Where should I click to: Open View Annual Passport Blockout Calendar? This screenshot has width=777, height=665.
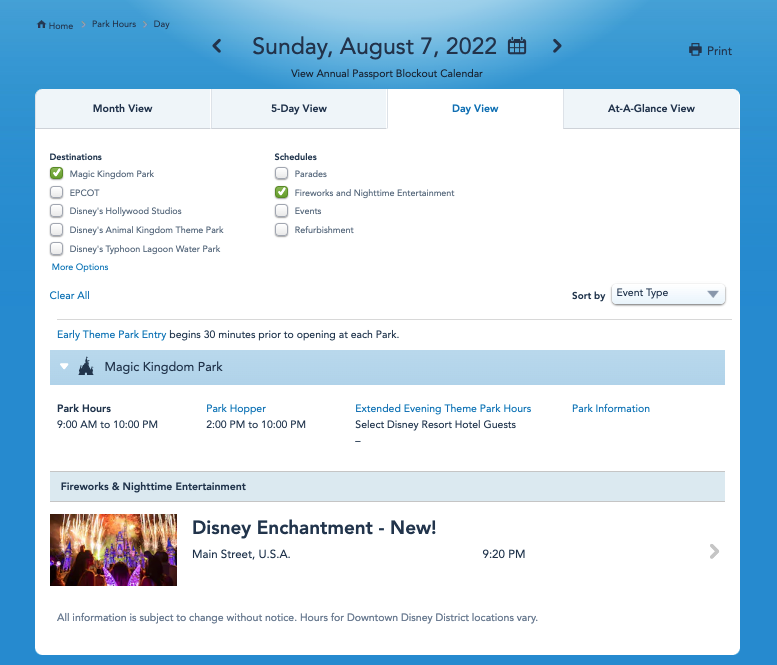click(387, 73)
